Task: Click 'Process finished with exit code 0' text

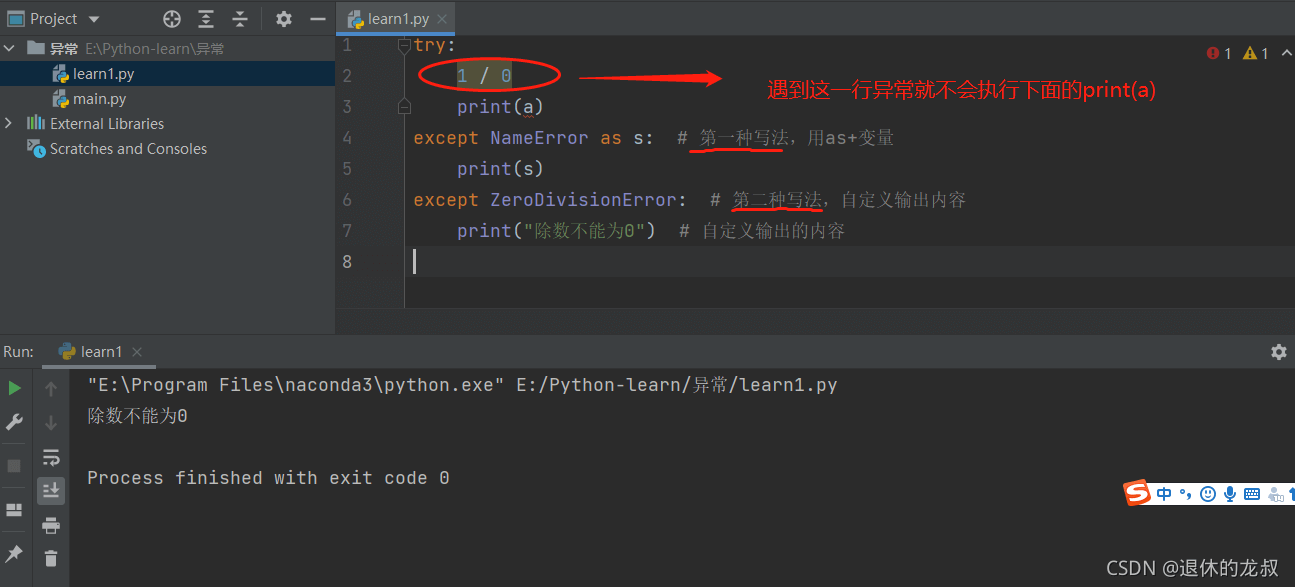Action: 268,478
